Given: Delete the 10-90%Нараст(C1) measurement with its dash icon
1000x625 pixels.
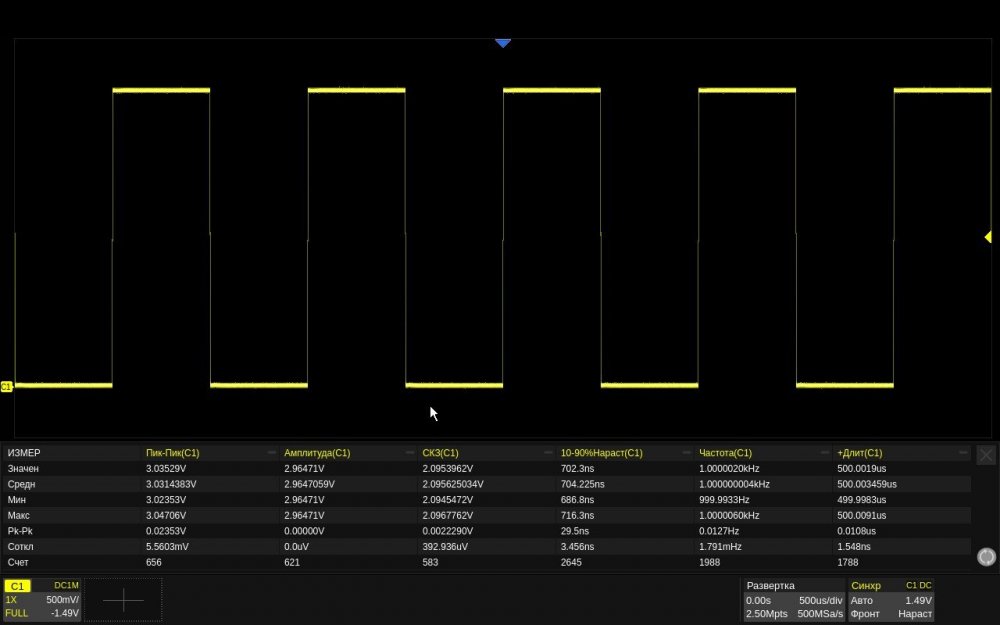Looking at the screenshot, I should (688, 453).
